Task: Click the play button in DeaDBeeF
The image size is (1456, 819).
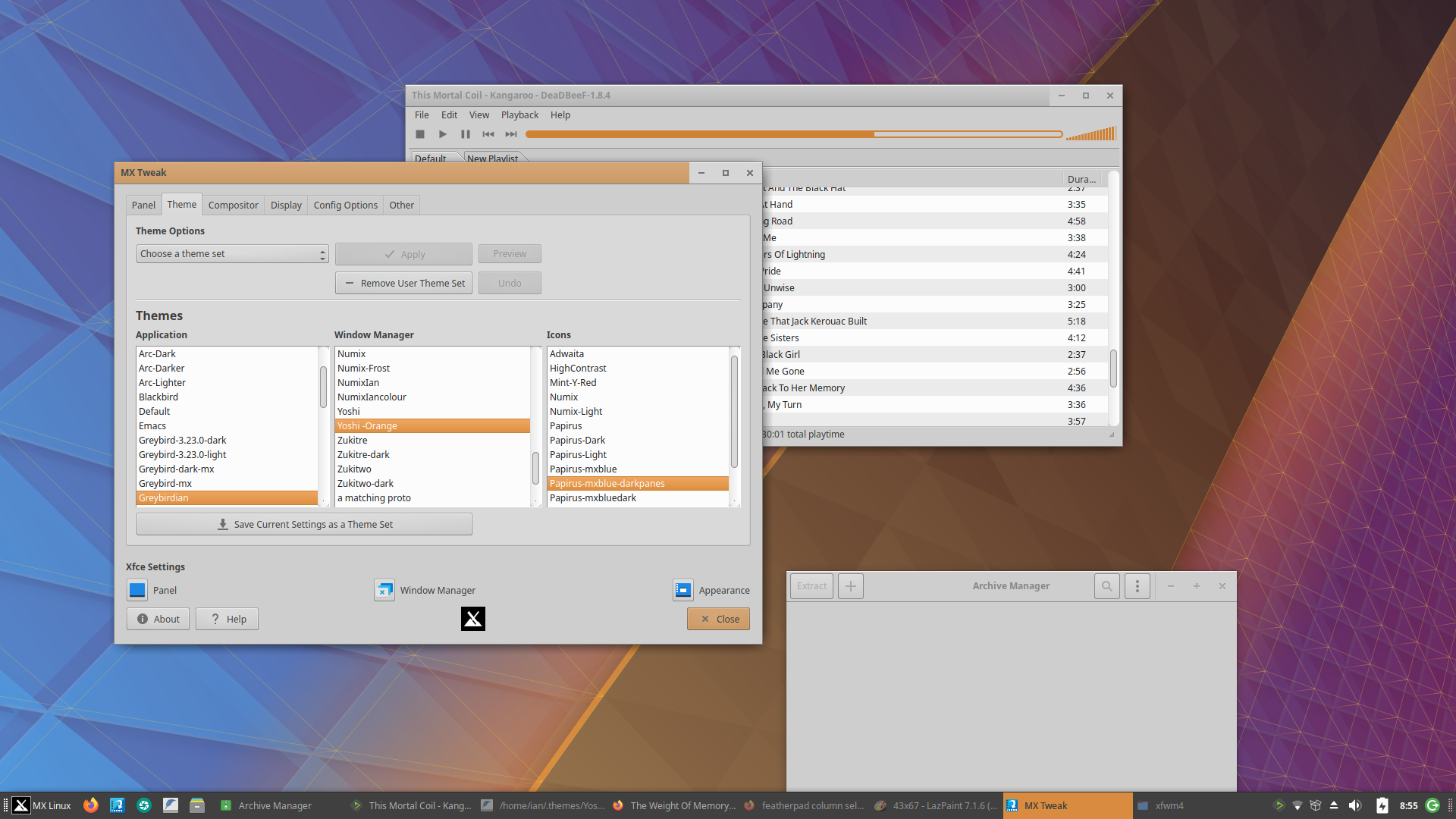Action: tap(443, 134)
